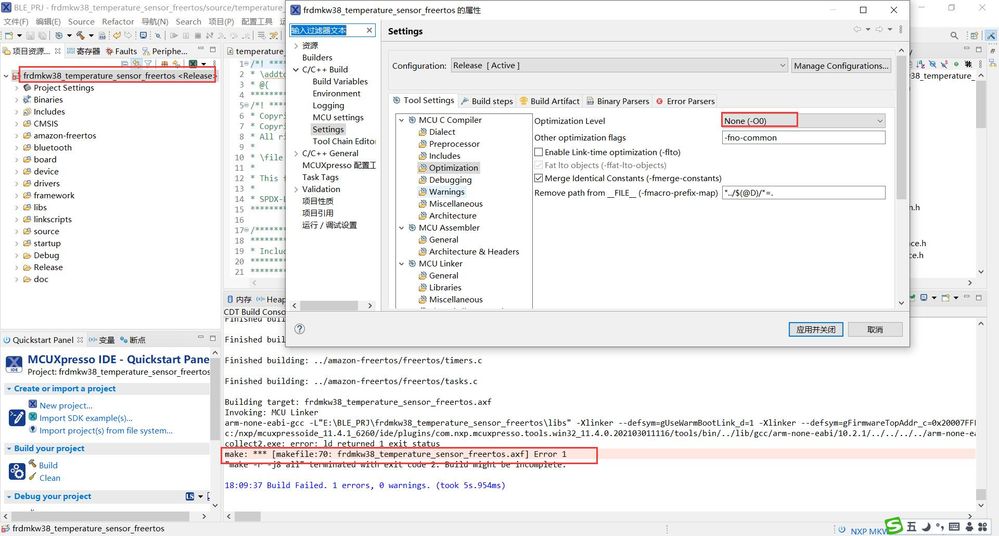
Task: Collapse the C/C++ Build category
Action: click(x=296, y=69)
